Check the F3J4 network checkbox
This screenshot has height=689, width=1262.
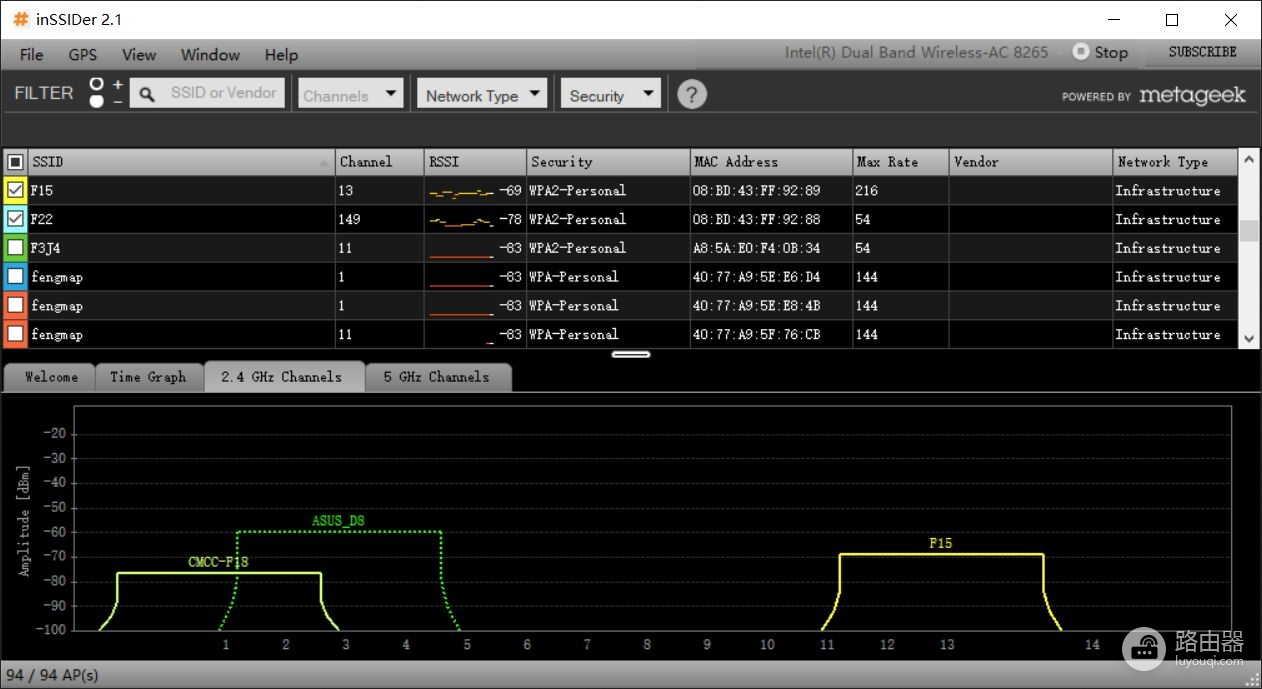16,247
